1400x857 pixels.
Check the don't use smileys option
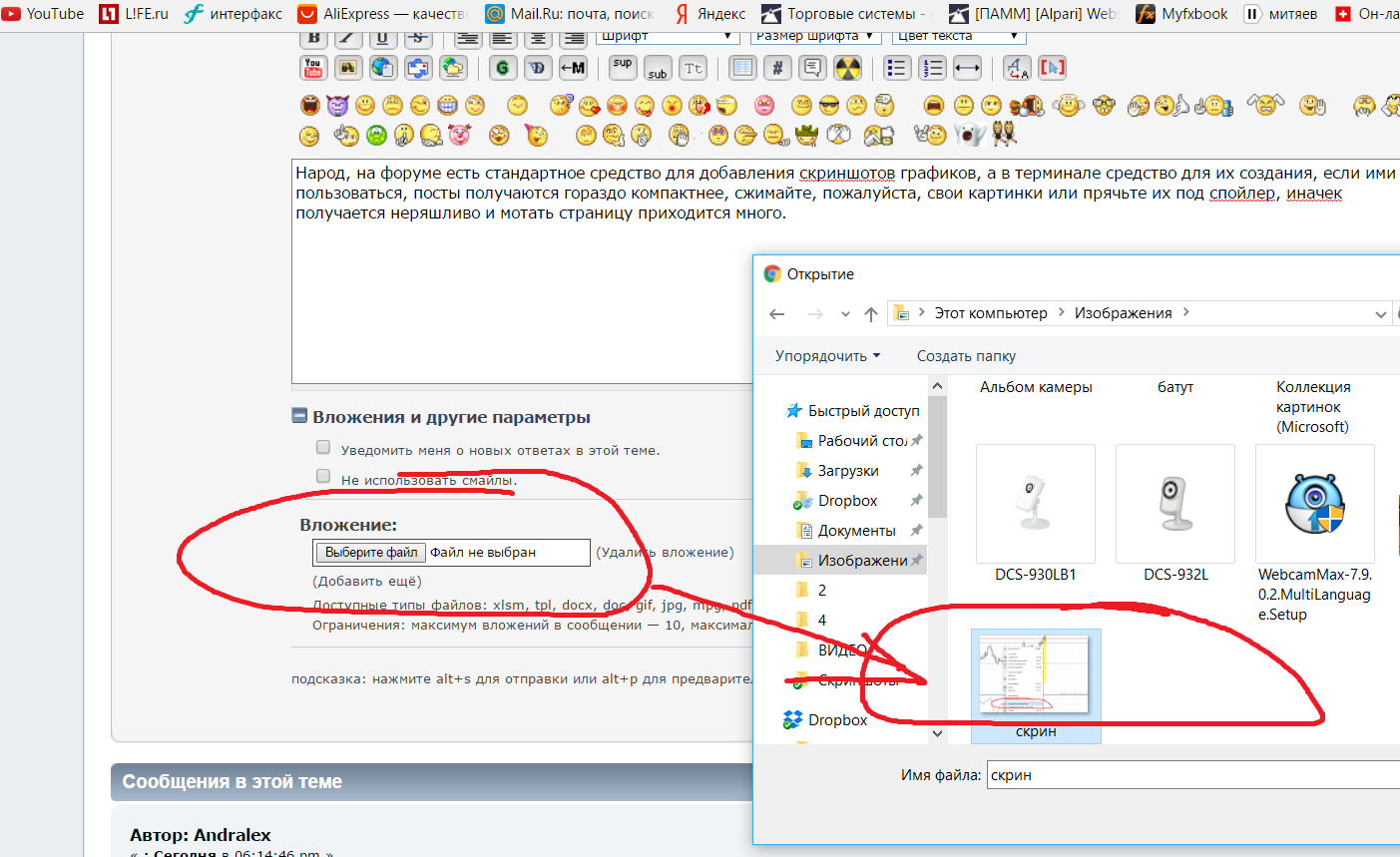323,476
